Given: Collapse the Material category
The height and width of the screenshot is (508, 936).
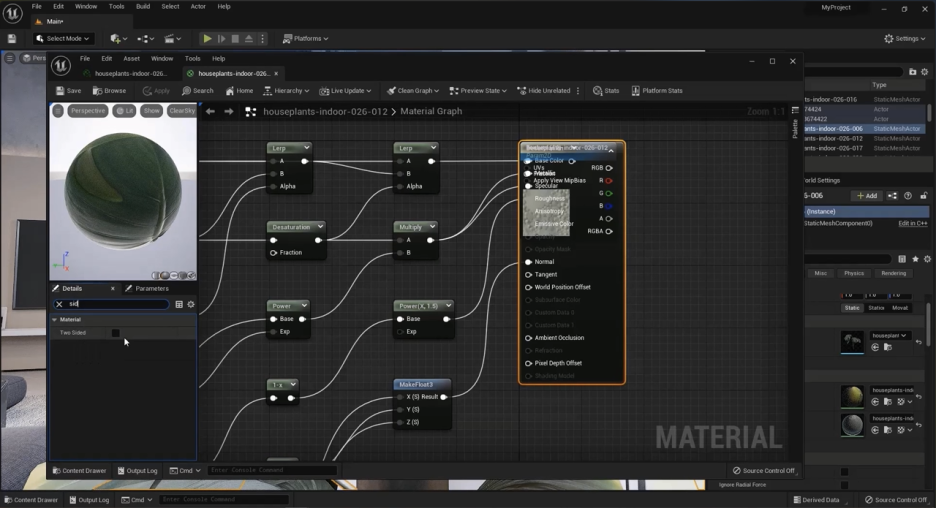Looking at the screenshot, I should click(x=54, y=320).
